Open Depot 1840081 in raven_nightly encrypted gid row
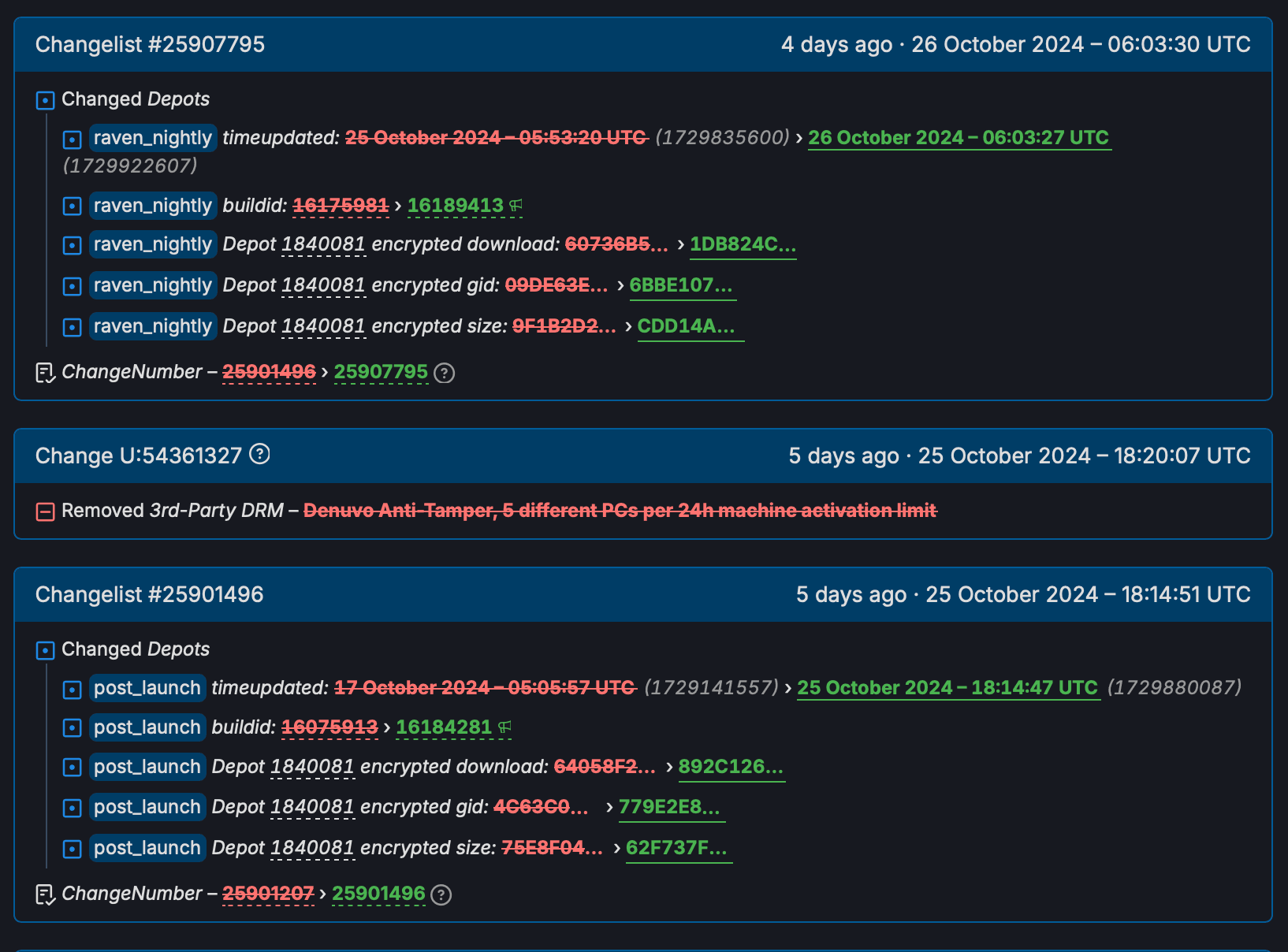 [323, 285]
